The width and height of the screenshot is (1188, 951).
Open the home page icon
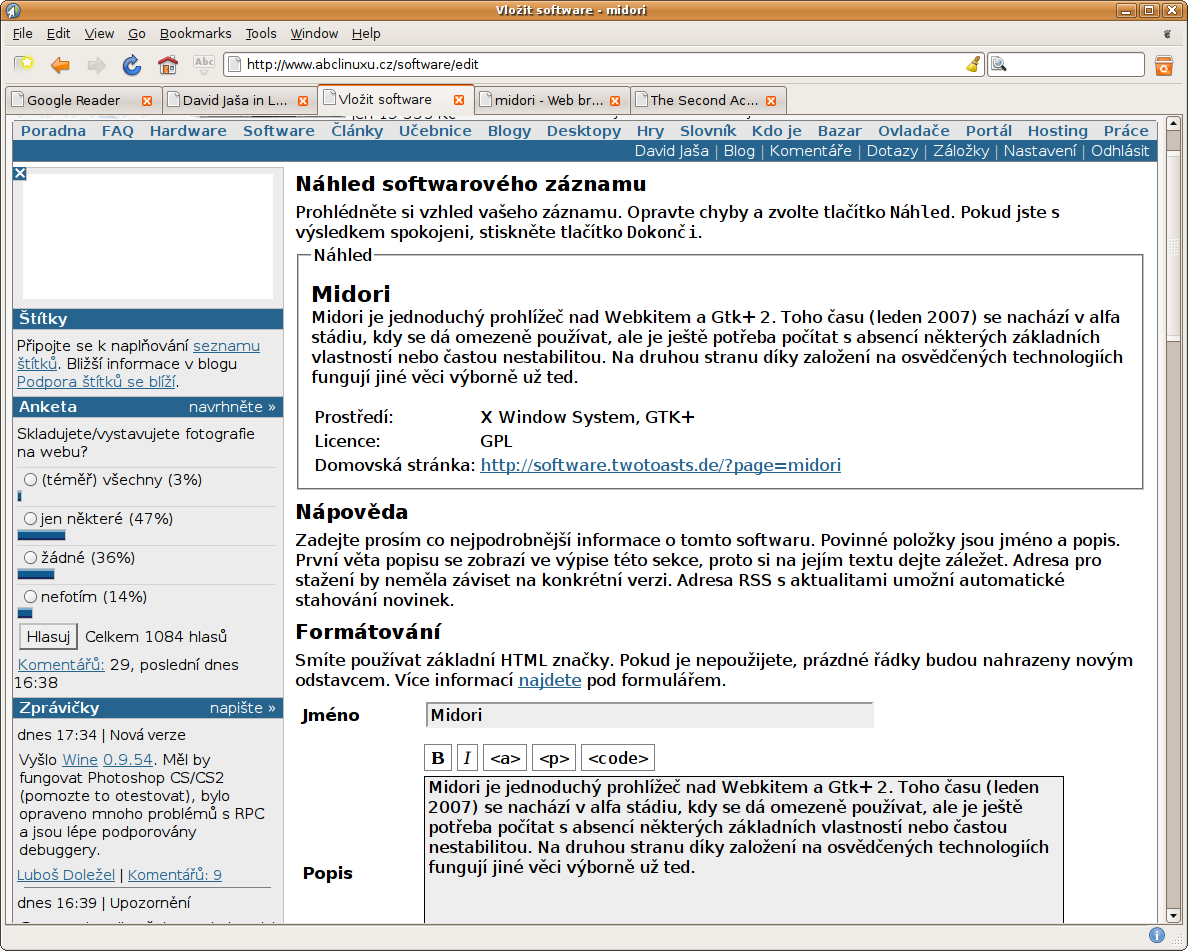[x=168, y=65]
